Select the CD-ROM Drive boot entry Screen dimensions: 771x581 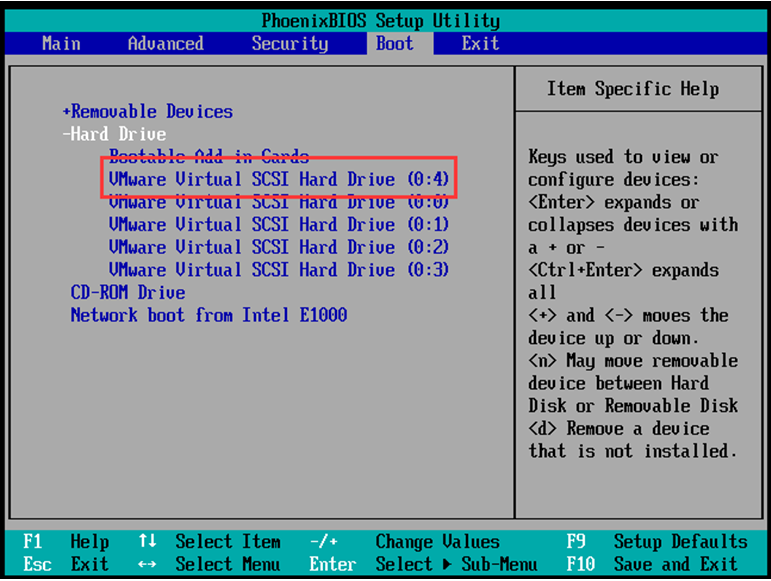pyautogui.click(x=128, y=292)
